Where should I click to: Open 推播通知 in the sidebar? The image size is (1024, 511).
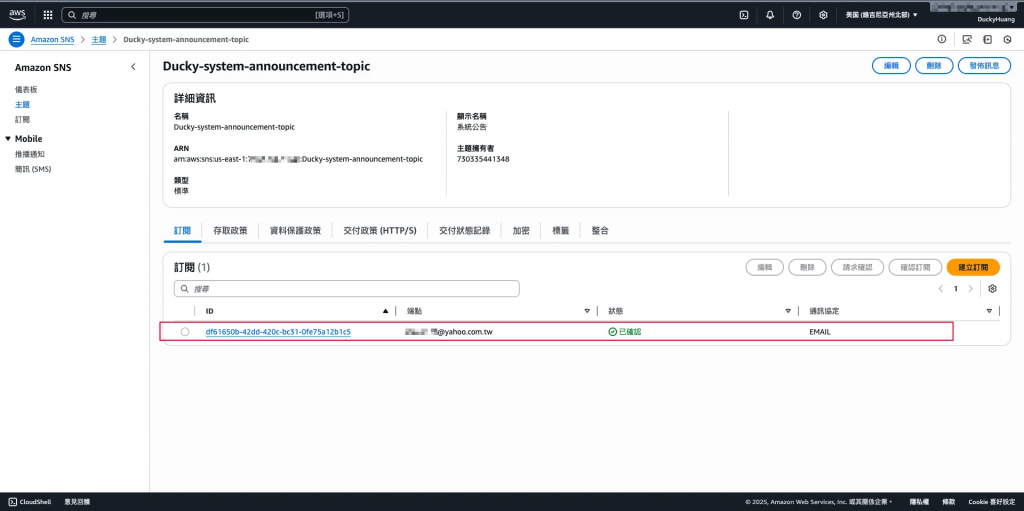click(29, 154)
